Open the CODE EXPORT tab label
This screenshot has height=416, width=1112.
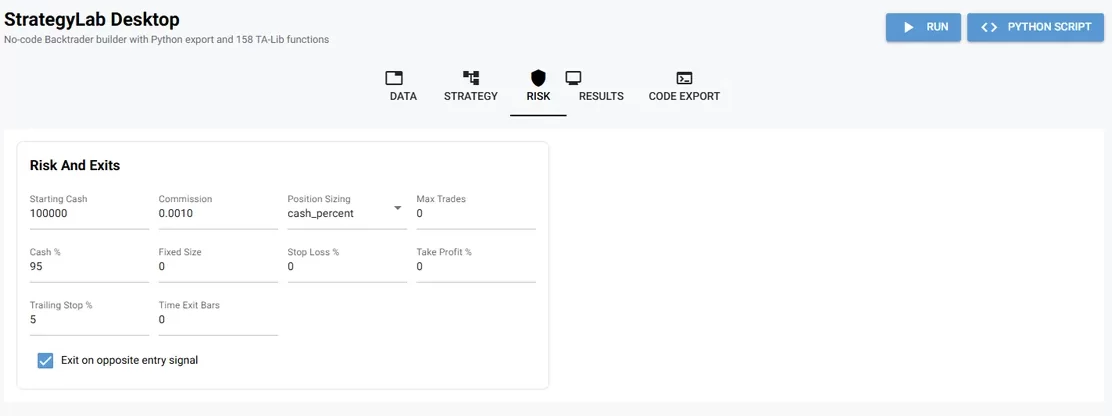coord(684,96)
